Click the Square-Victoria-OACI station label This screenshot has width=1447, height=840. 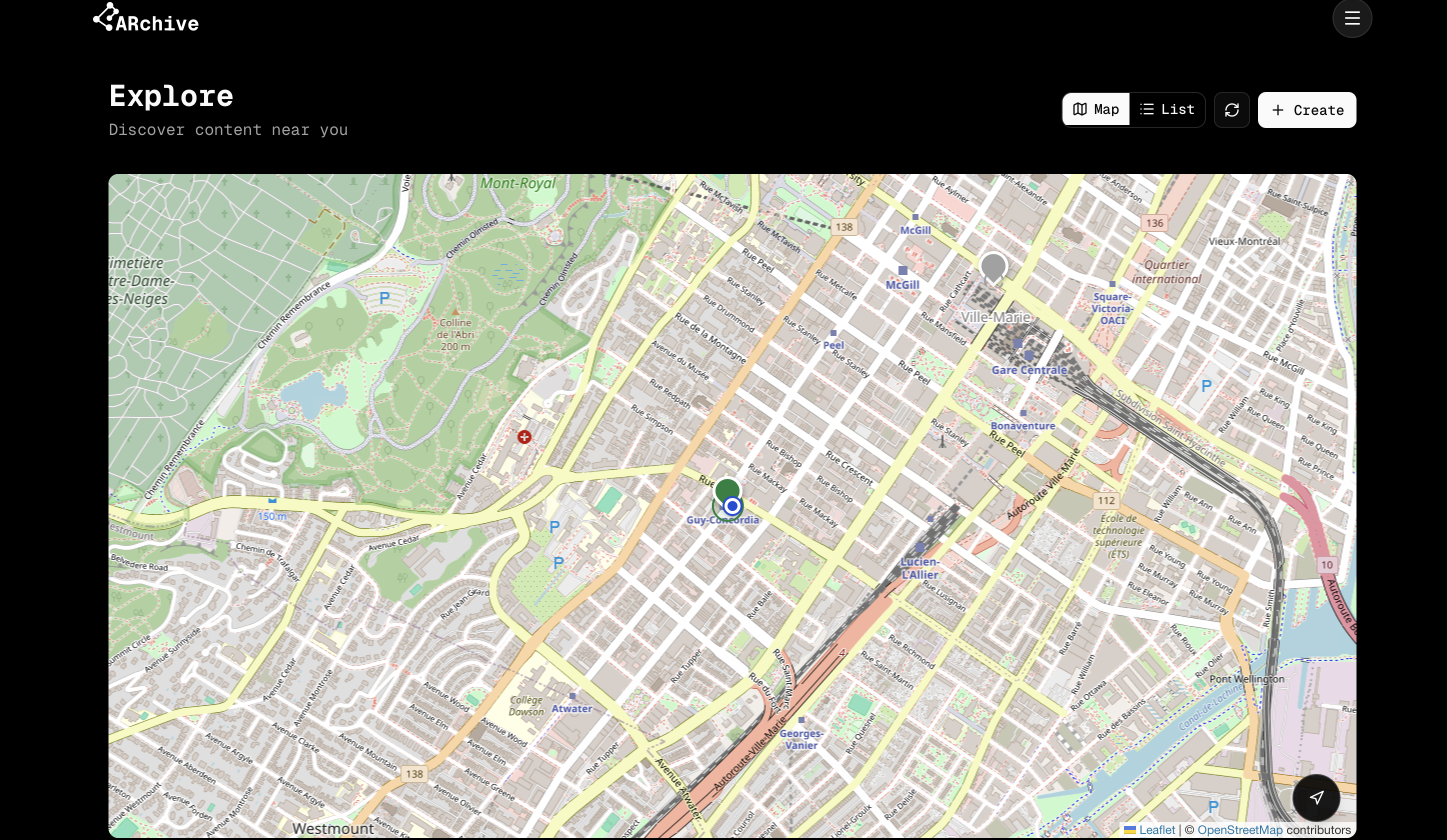1112,308
